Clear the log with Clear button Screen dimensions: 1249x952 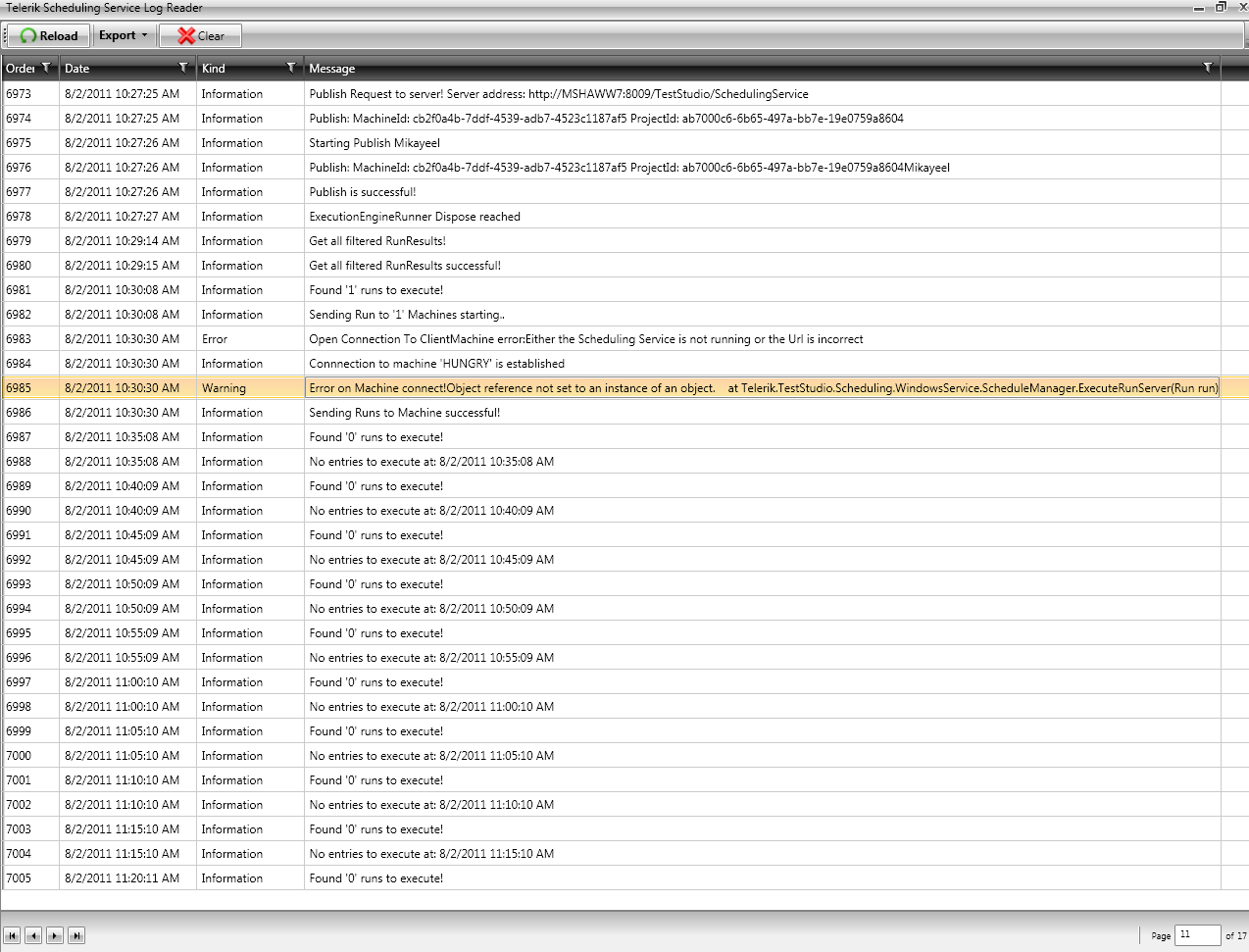click(200, 35)
